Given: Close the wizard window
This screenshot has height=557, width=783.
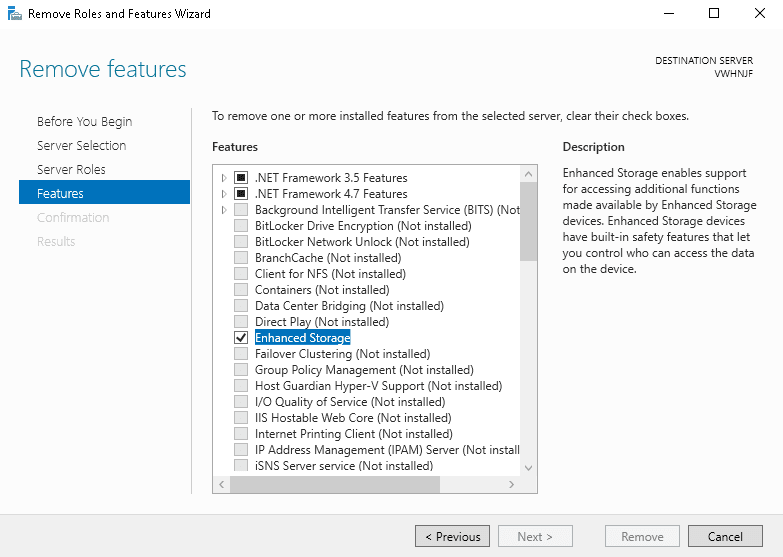Looking at the screenshot, I should click(760, 13).
